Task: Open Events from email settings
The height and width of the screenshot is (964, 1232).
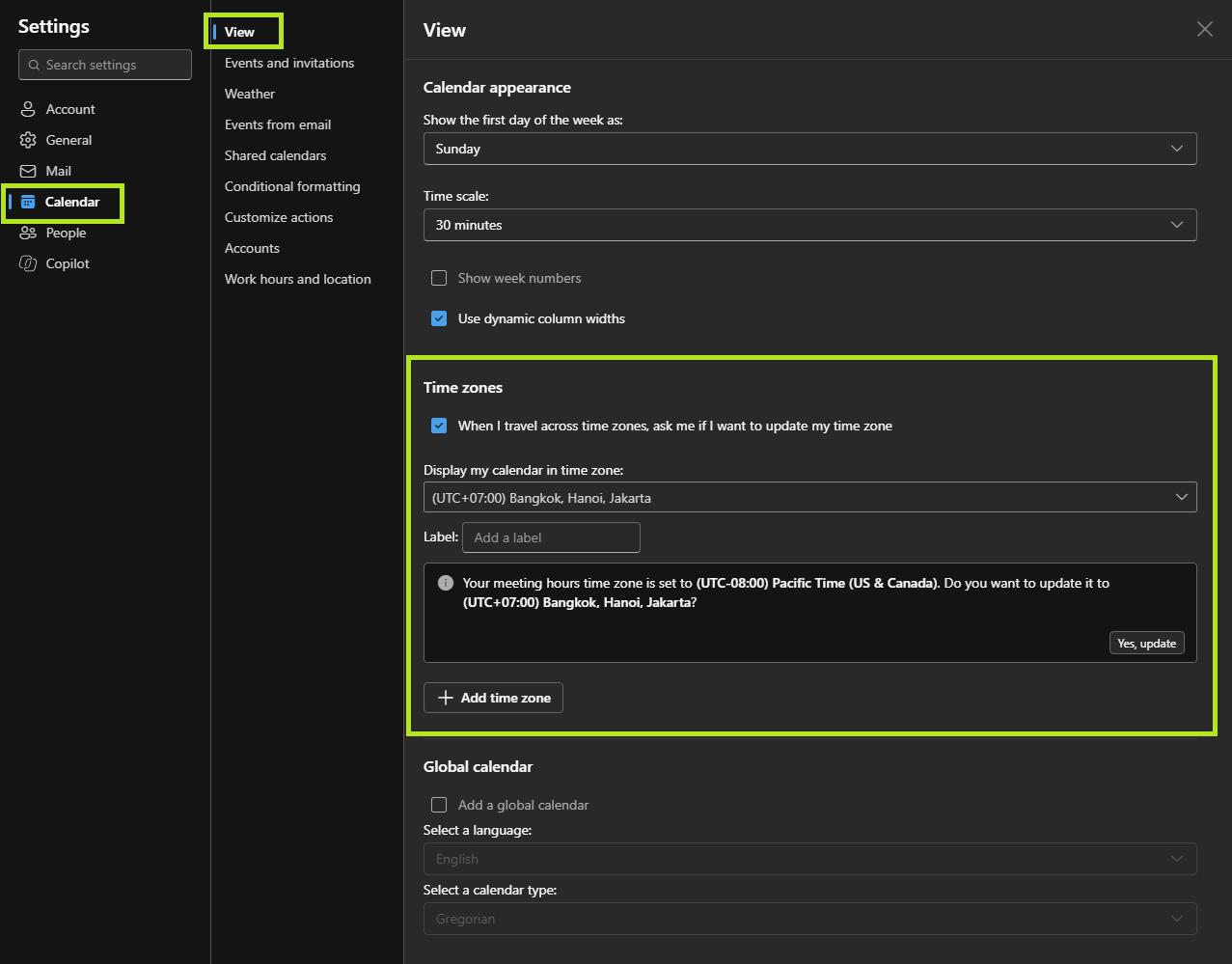Action: 278,124
